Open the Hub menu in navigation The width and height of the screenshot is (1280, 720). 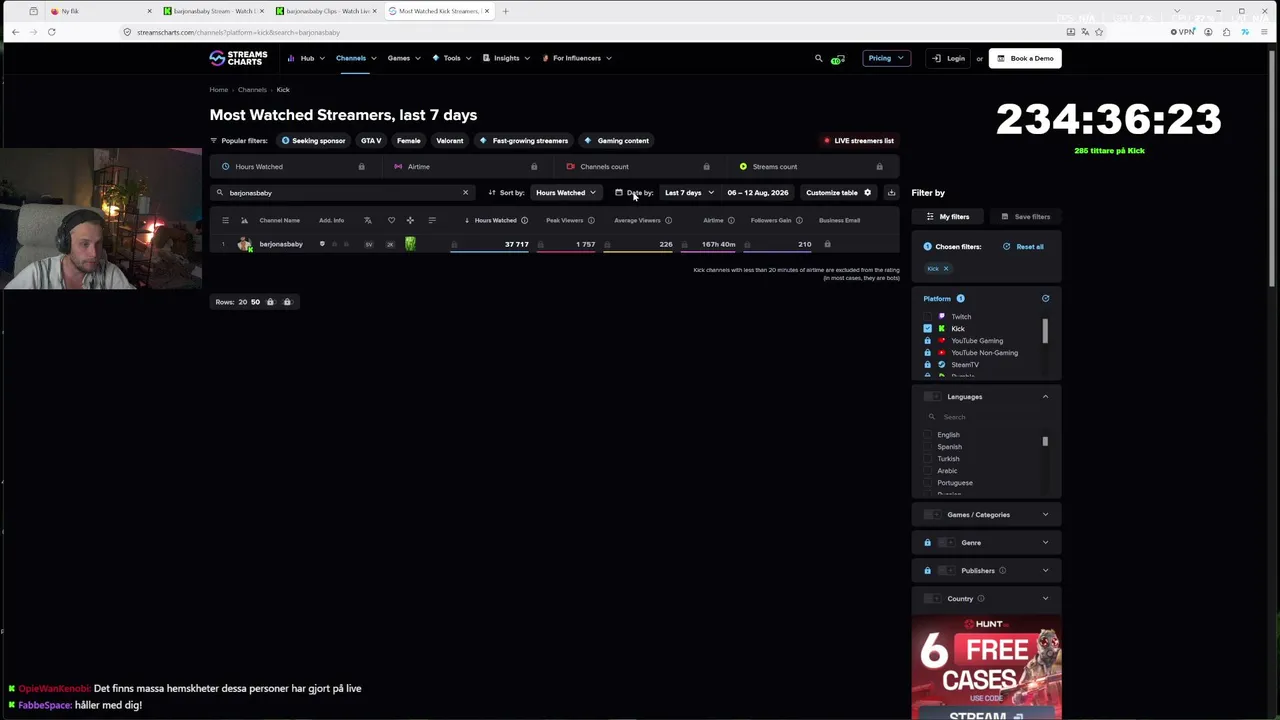point(306,58)
